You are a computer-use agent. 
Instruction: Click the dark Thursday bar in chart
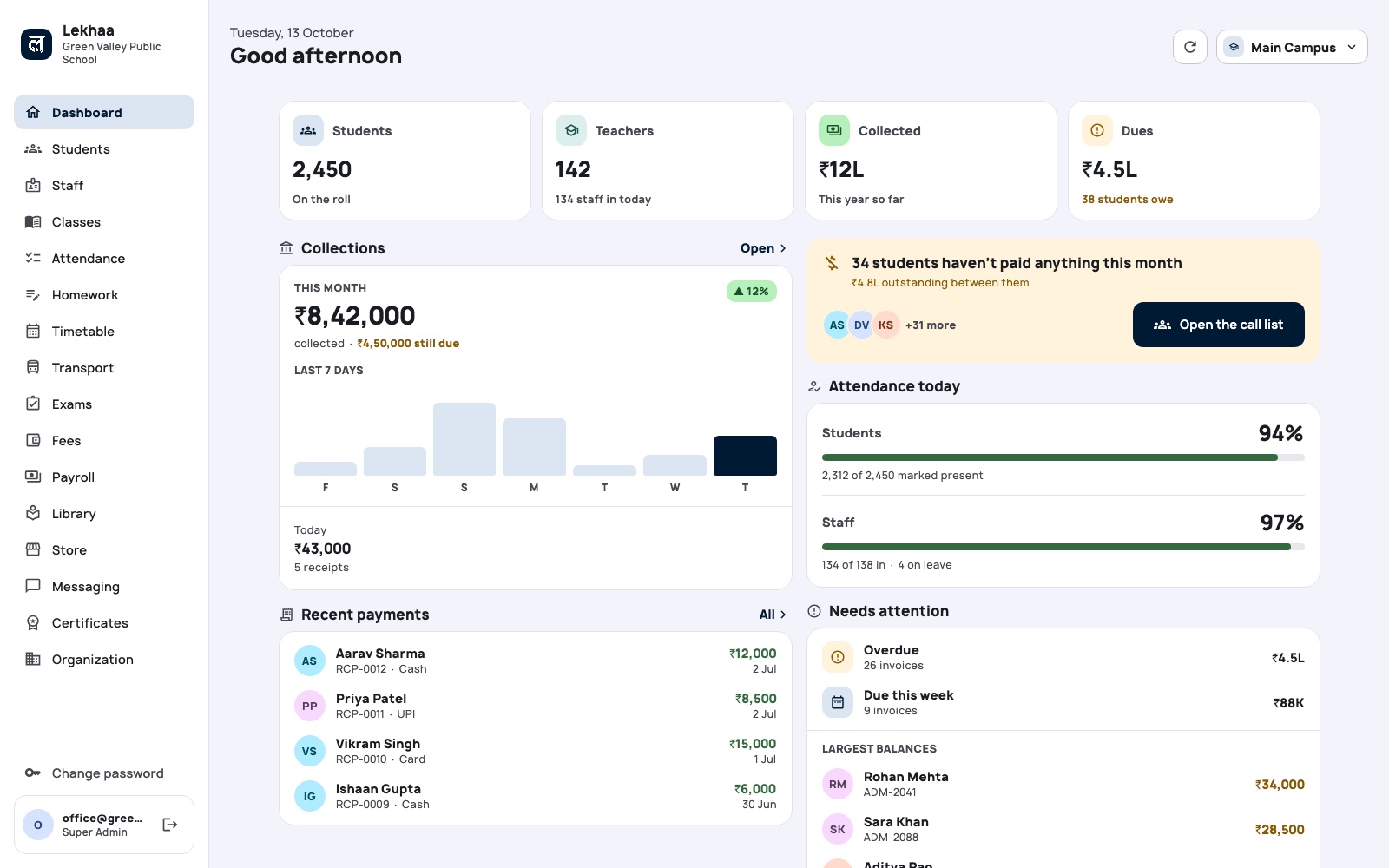coord(745,456)
